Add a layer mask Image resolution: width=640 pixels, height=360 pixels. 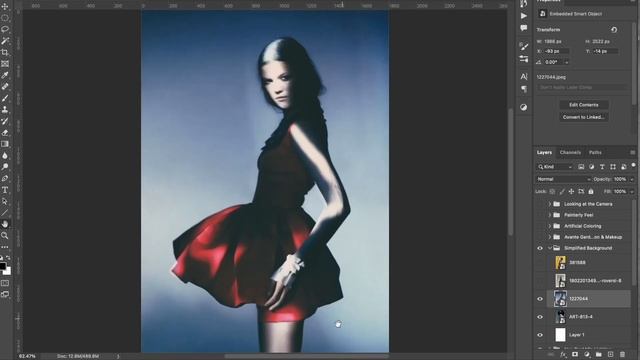pos(575,355)
